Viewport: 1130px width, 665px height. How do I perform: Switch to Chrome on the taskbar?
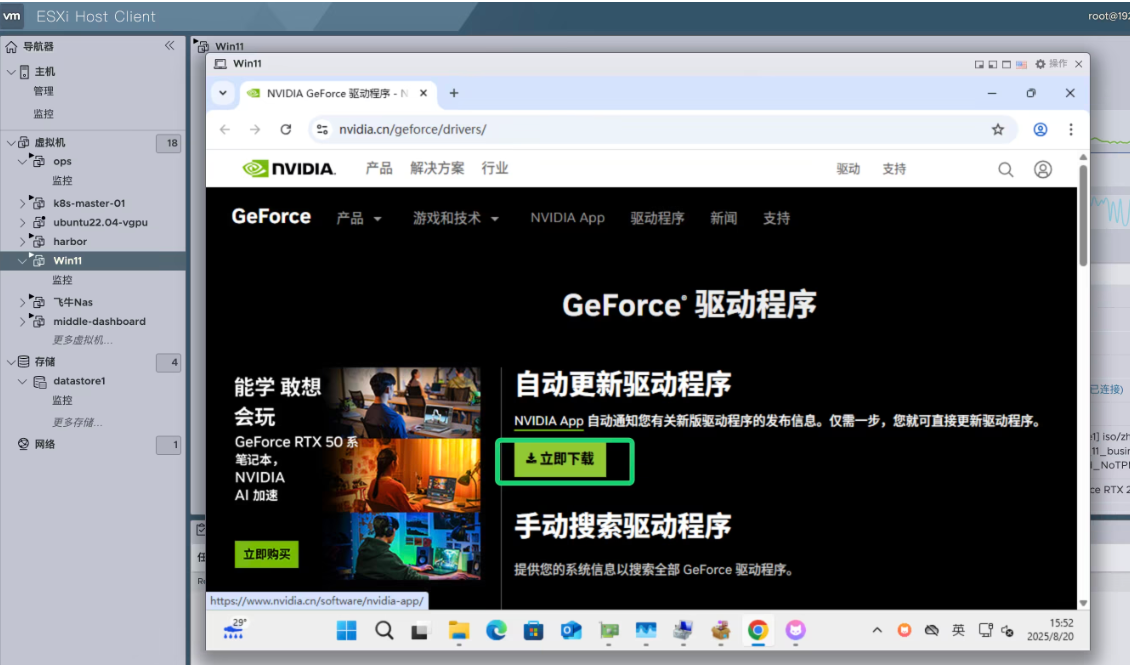(757, 630)
